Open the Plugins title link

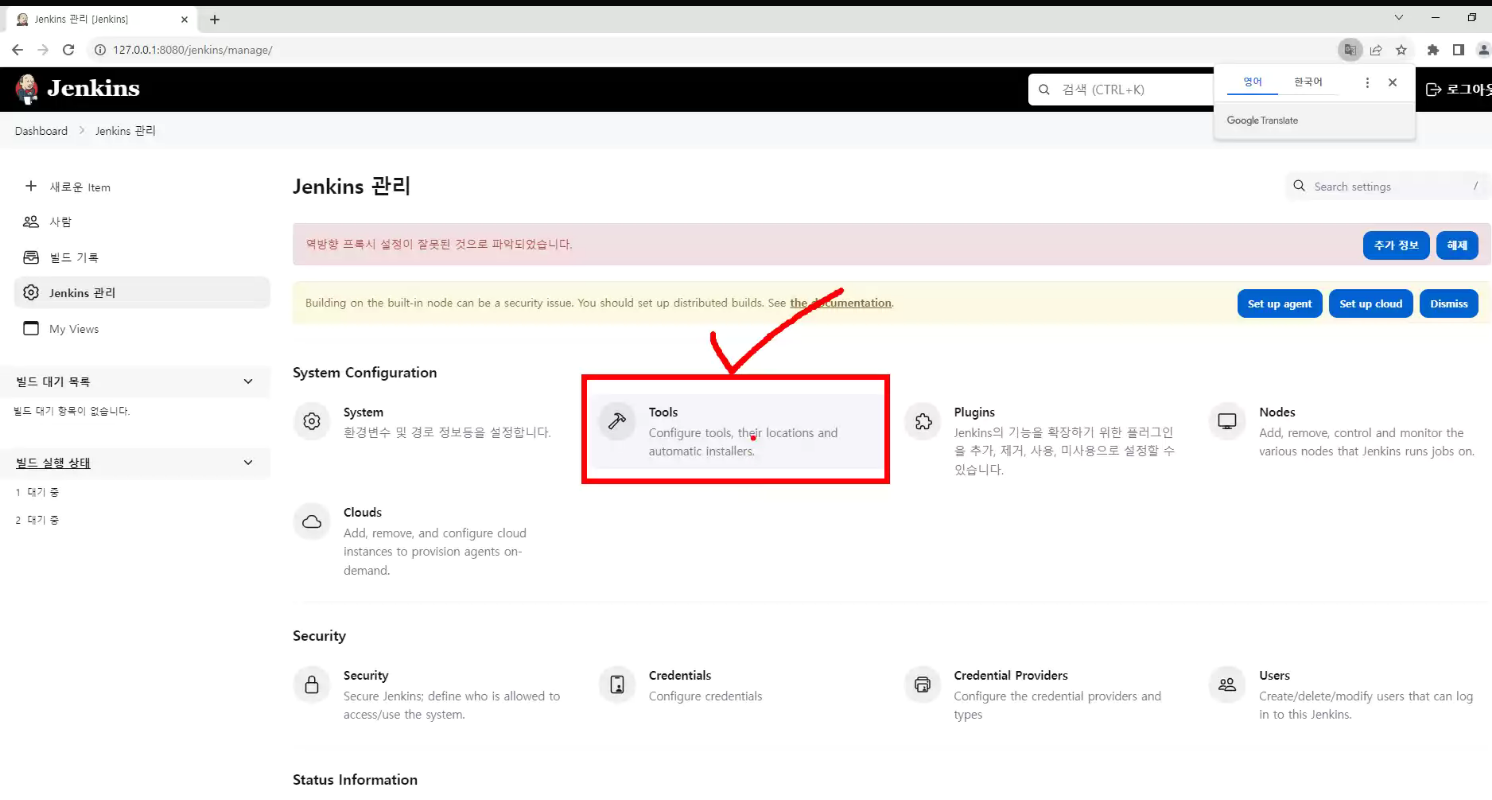[x=974, y=412]
